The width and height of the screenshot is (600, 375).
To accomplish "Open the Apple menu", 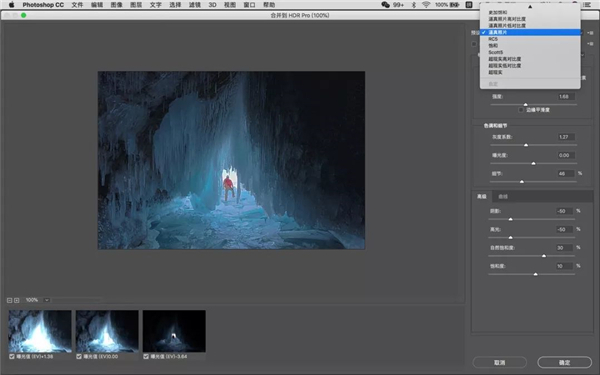I will click(x=11, y=5).
